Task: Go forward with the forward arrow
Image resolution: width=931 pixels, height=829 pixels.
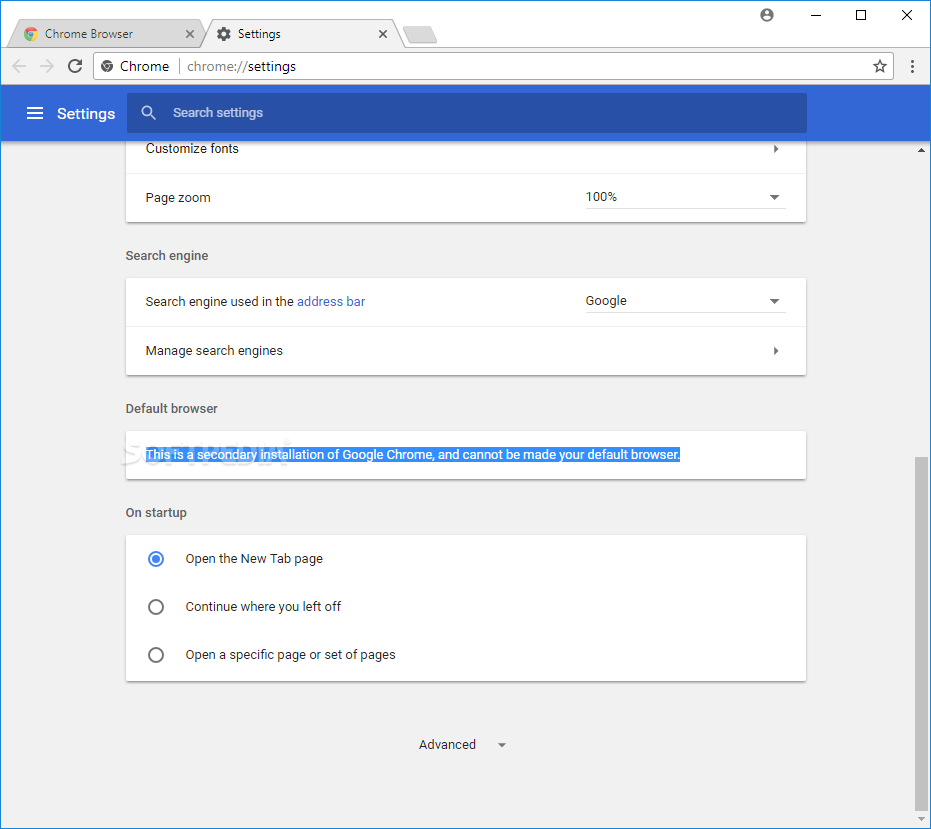Action: click(x=47, y=66)
